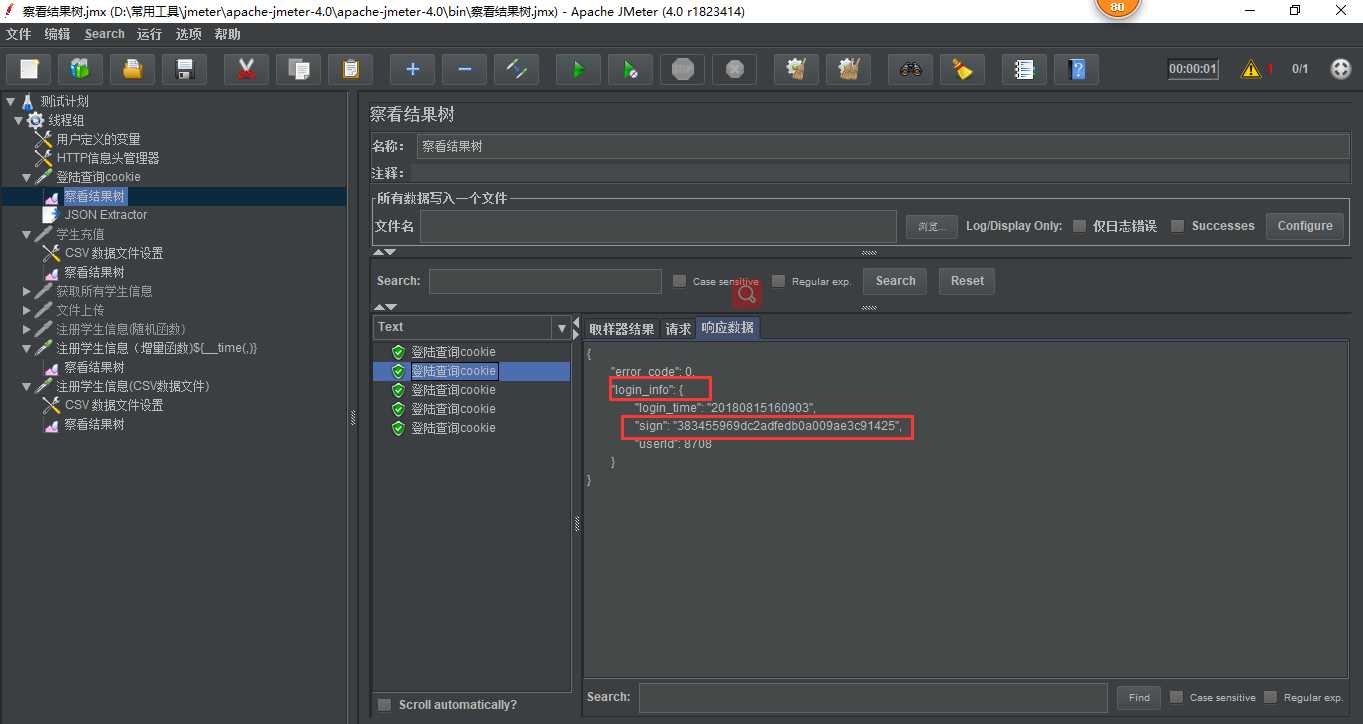Enable Regular exp. in the response search bar
Image resolution: width=1363 pixels, height=724 pixels.
click(1270, 697)
